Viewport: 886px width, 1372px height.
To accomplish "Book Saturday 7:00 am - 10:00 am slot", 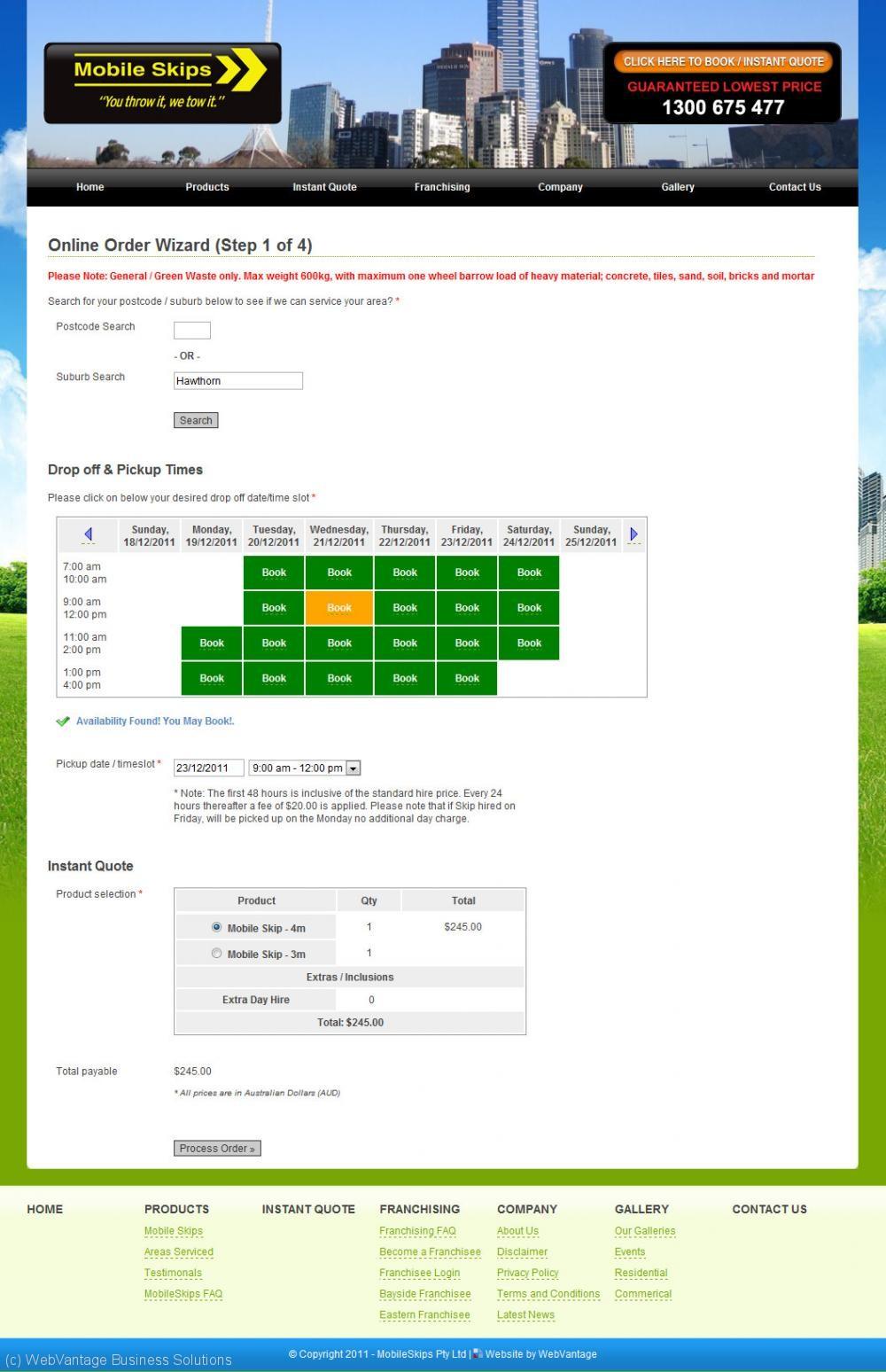I will click(529, 573).
